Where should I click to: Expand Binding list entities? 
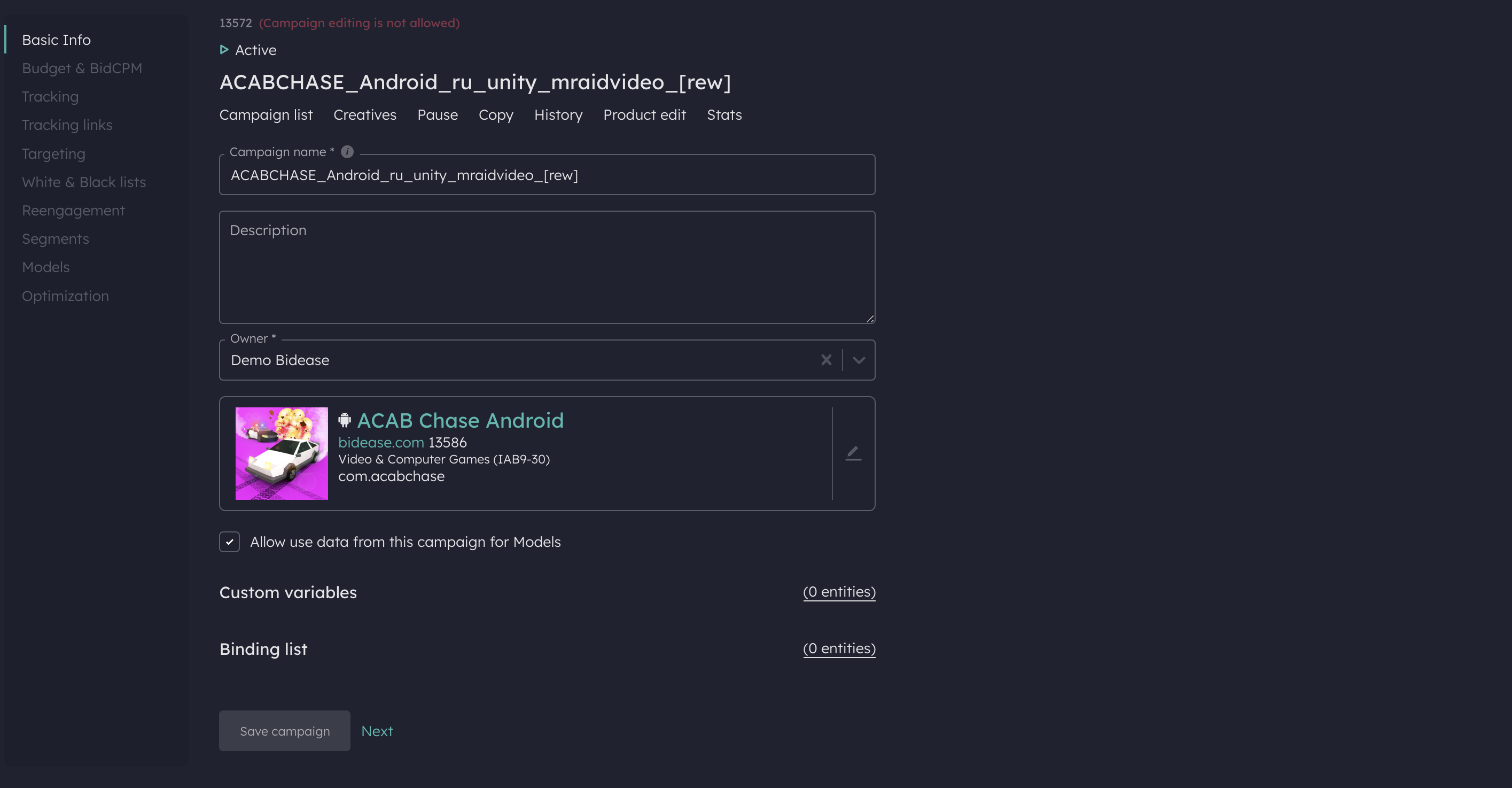coord(839,648)
